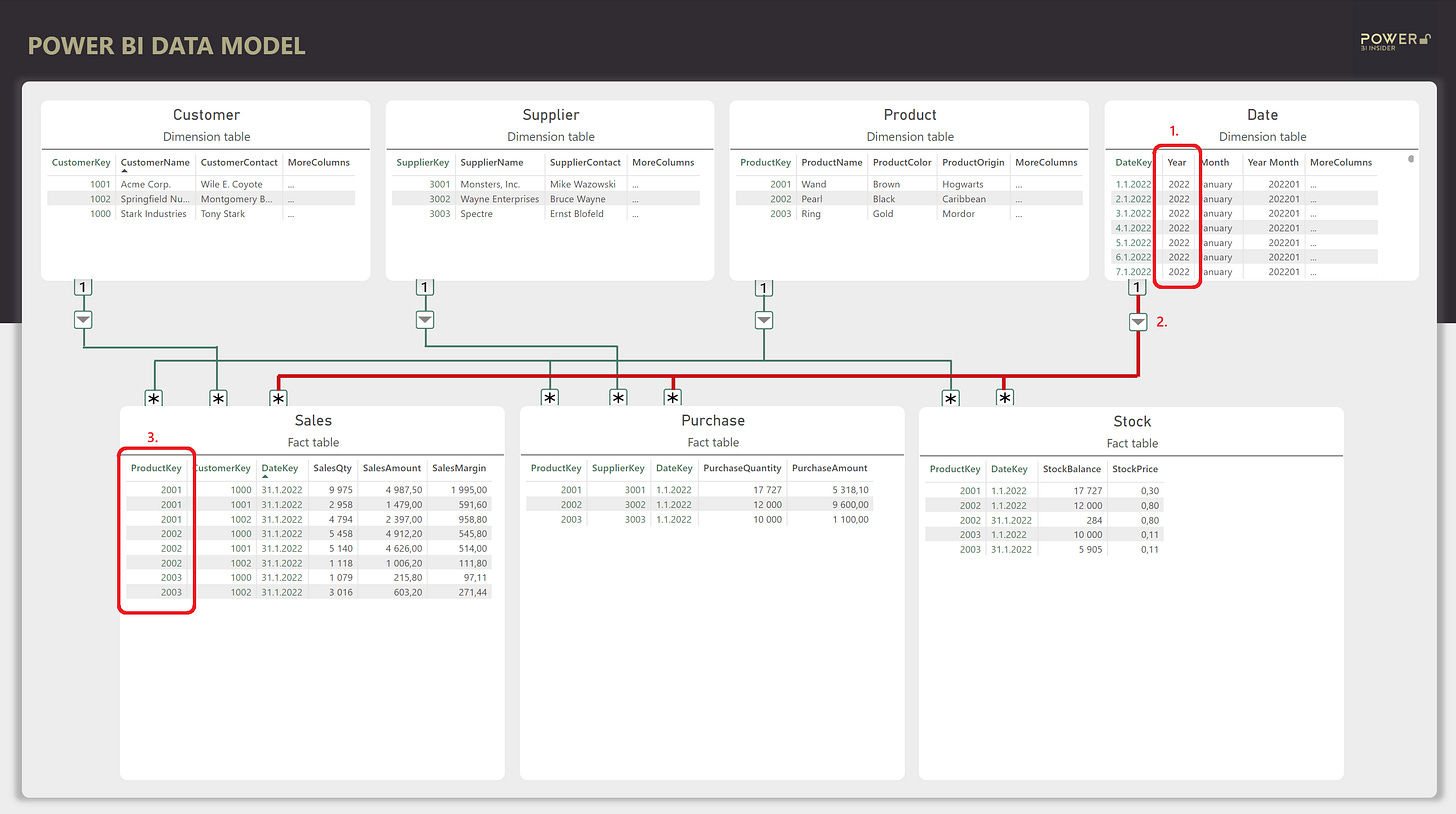Click SalesAmount column header
Image resolution: width=1456 pixels, height=814 pixels.
pos(392,468)
